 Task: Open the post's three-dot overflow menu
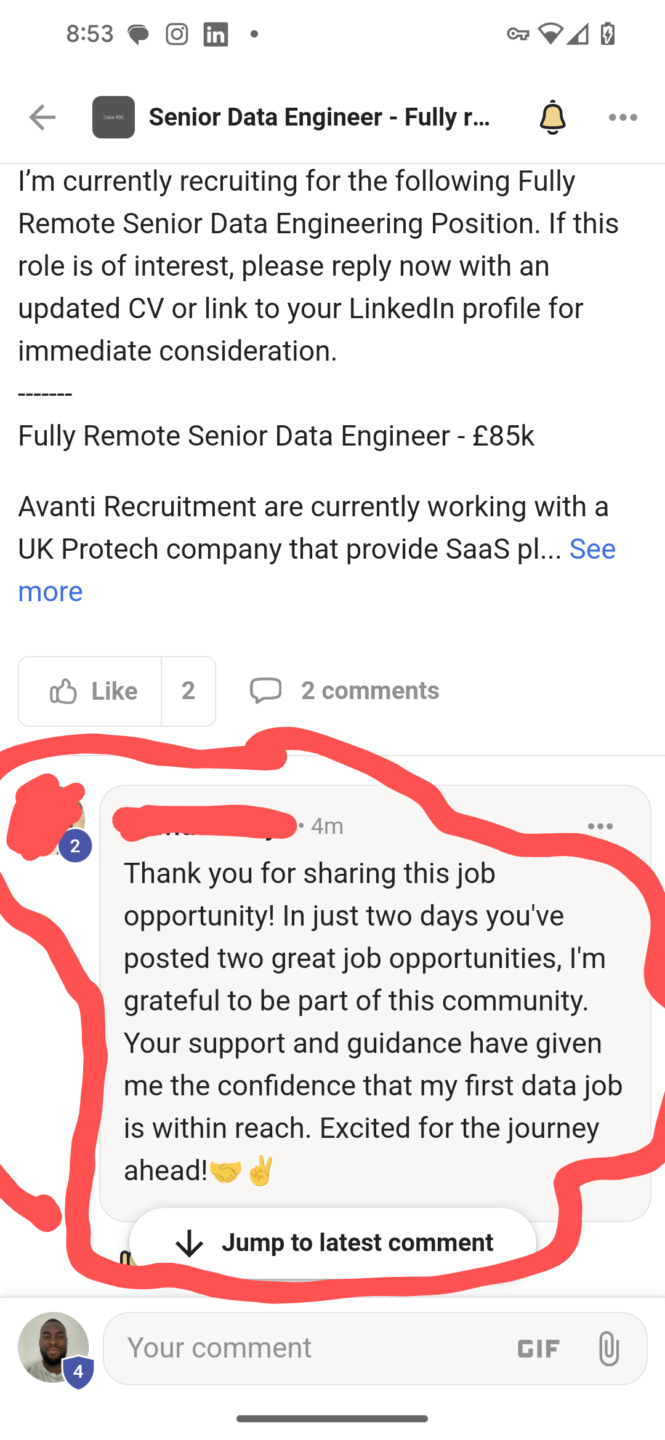click(622, 116)
